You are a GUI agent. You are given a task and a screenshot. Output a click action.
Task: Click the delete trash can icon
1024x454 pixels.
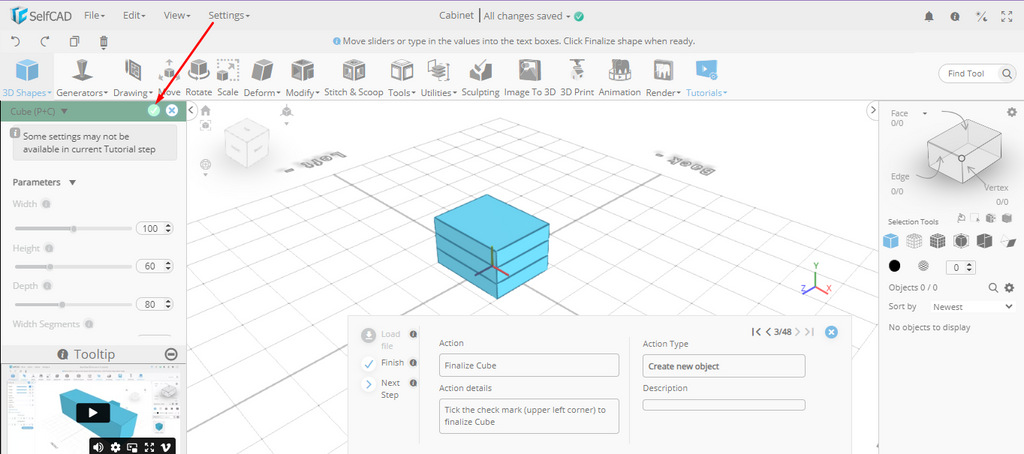point(104,41)
